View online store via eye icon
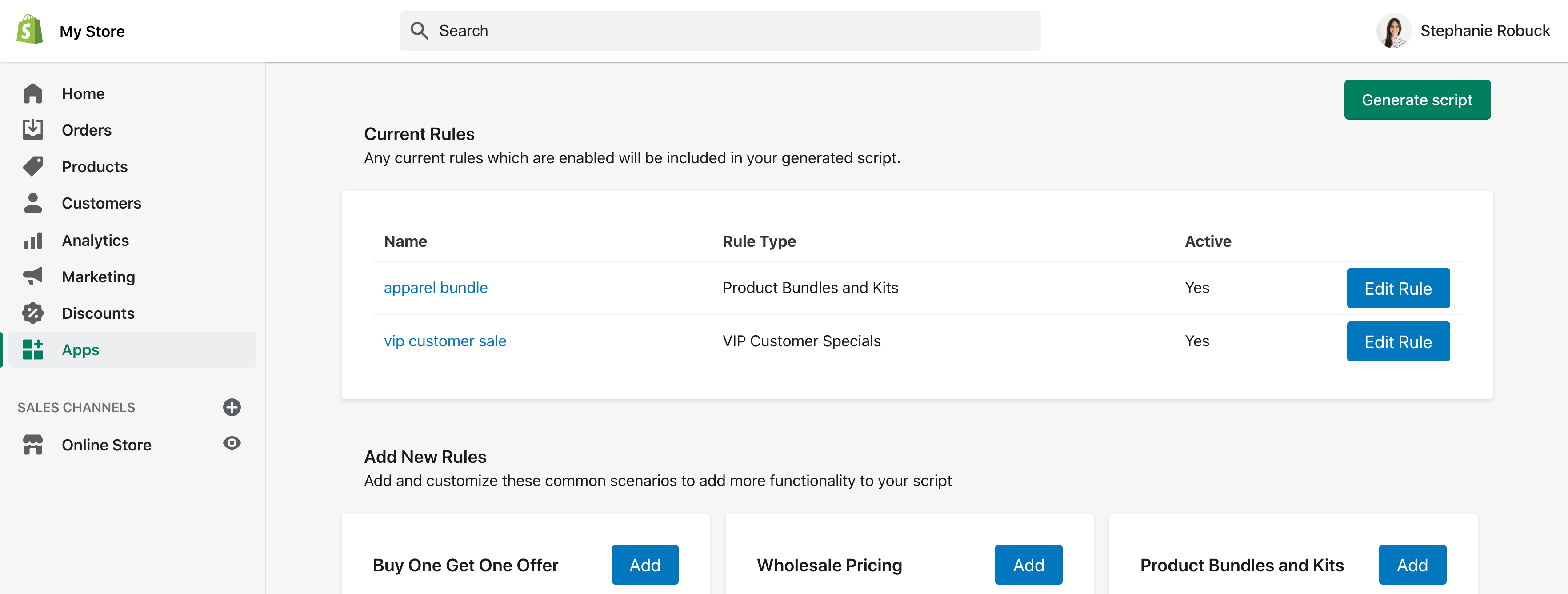1568x594 pixels. [231, 443]
